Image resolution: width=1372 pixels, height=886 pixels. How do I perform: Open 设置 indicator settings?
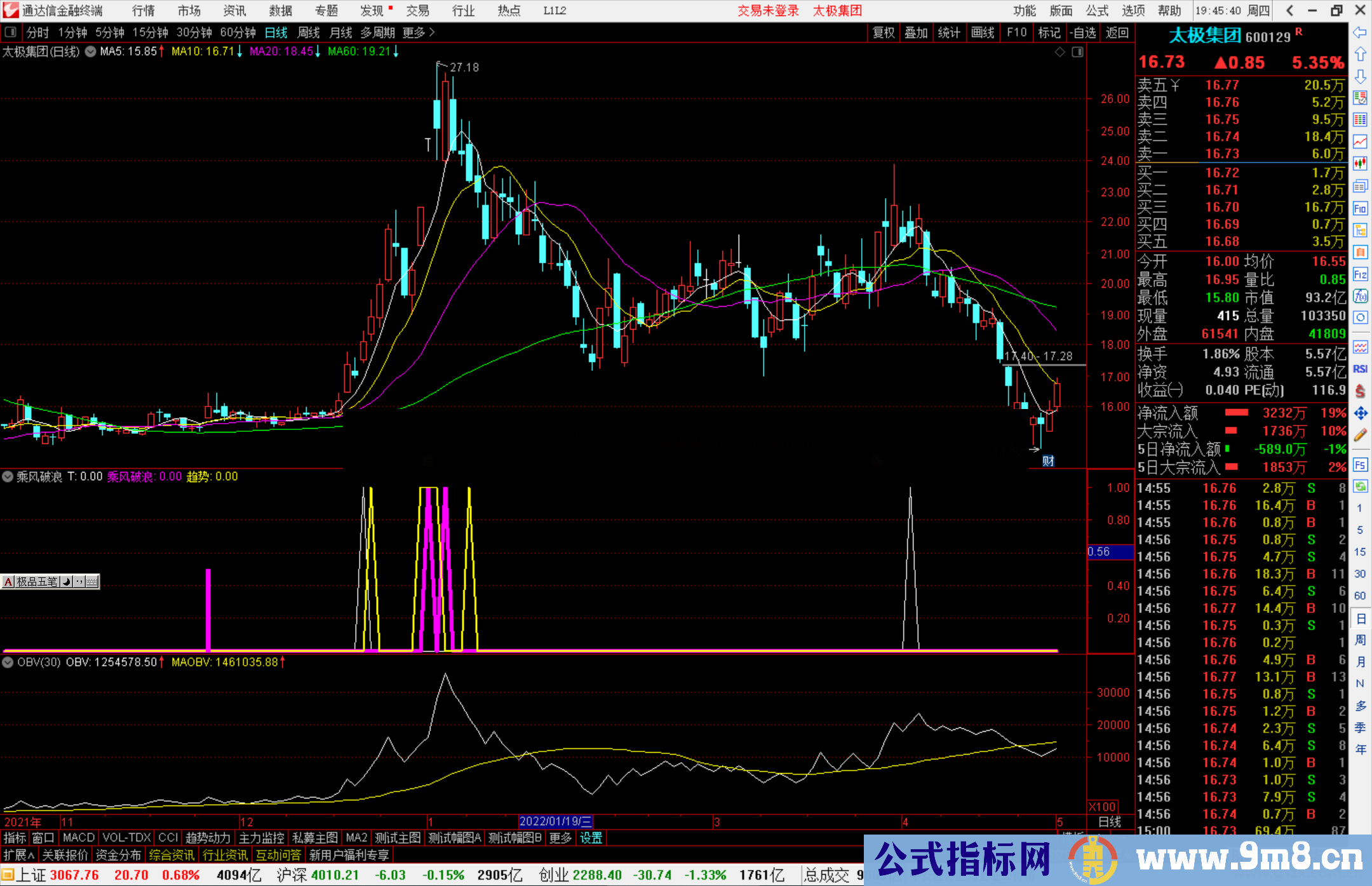(591, 838)
